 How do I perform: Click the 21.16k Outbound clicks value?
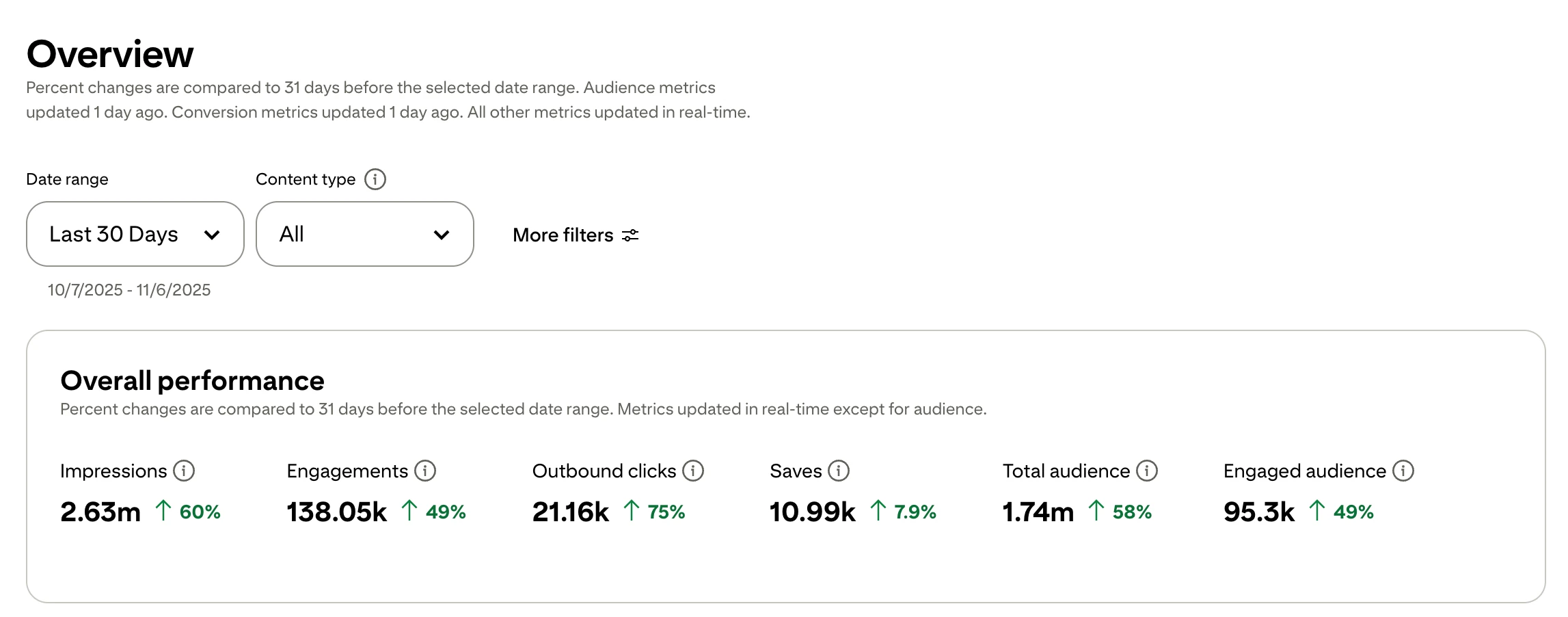[x=570, y=512]
